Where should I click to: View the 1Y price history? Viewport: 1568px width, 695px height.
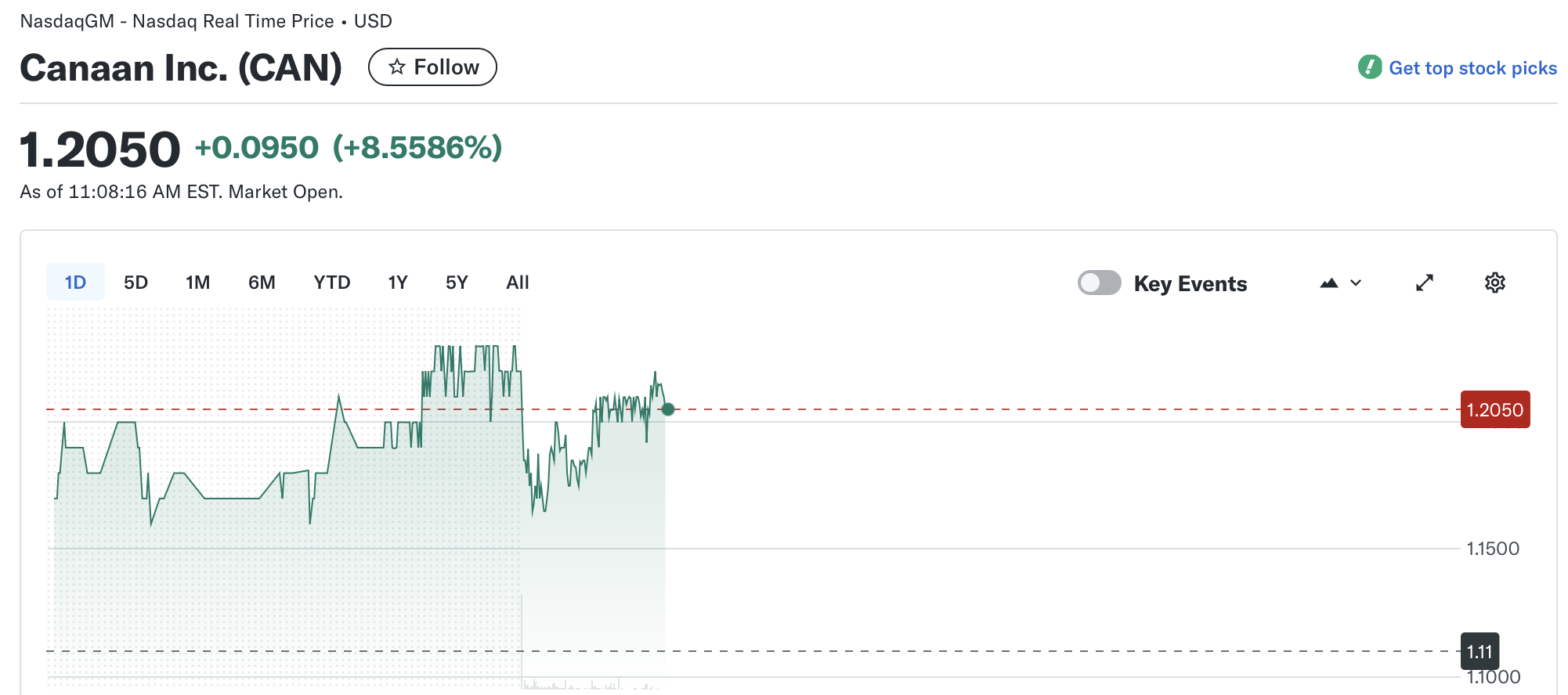point(398,283)
